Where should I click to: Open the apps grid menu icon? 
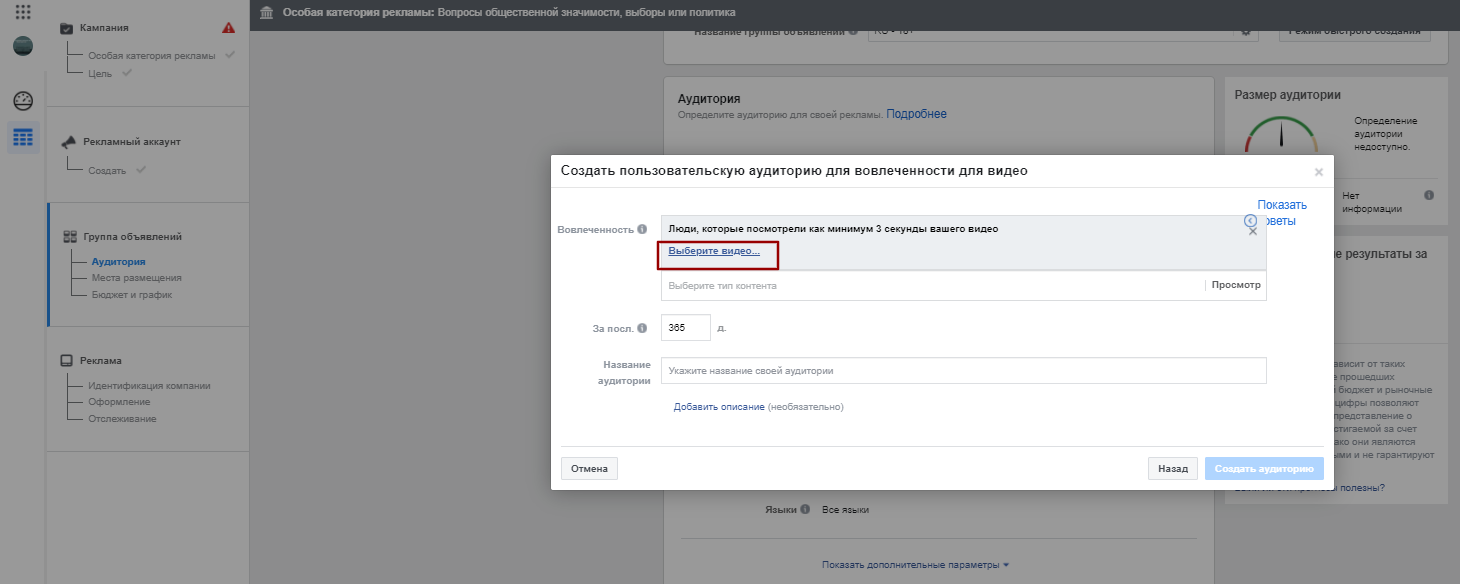click(23, 13)
